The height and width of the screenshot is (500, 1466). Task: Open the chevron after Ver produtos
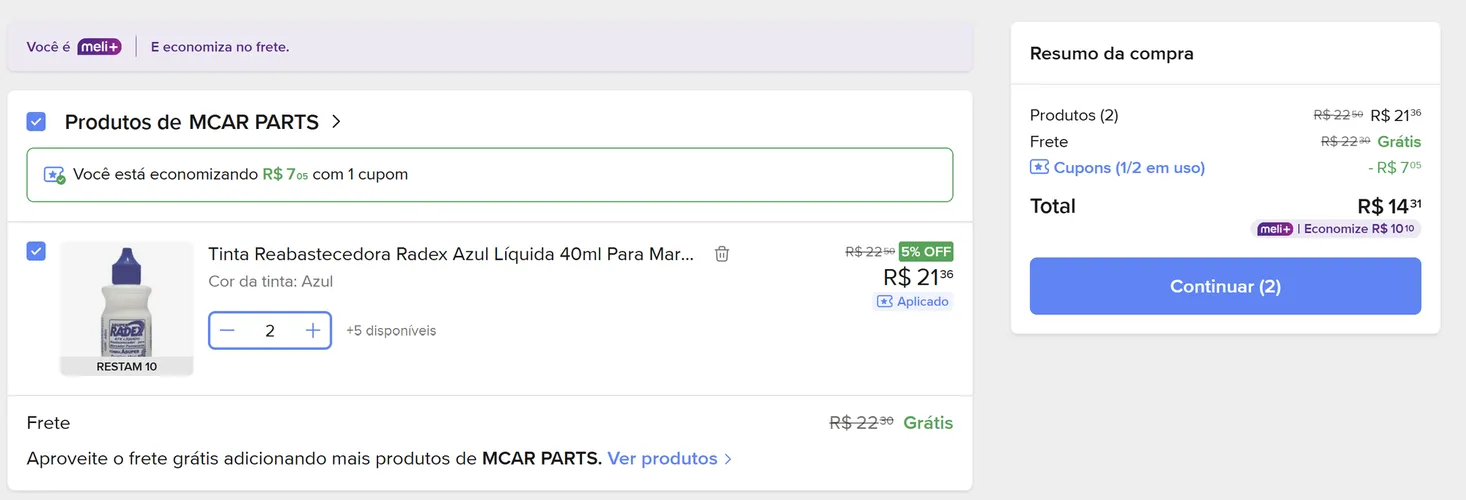[x=728, y=459]
